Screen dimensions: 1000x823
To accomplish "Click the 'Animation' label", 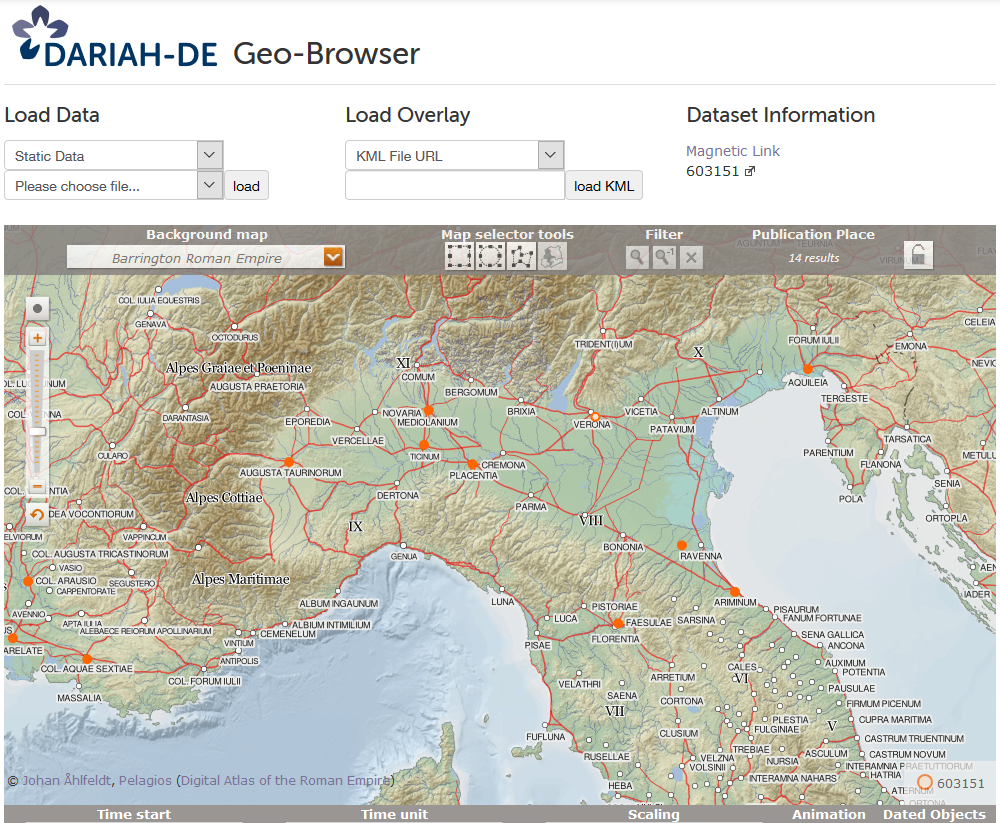I will pyautogui.click(x=828, y=814).
